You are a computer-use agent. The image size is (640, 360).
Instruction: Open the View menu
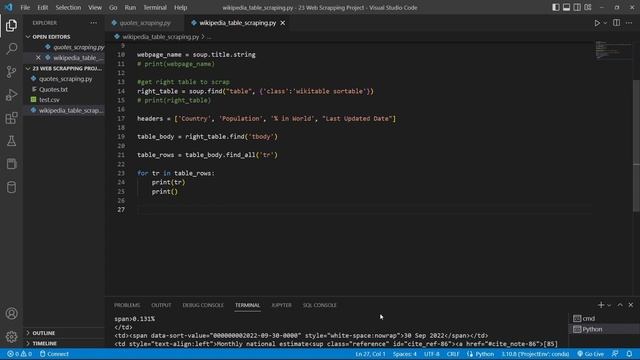point(95,7)
